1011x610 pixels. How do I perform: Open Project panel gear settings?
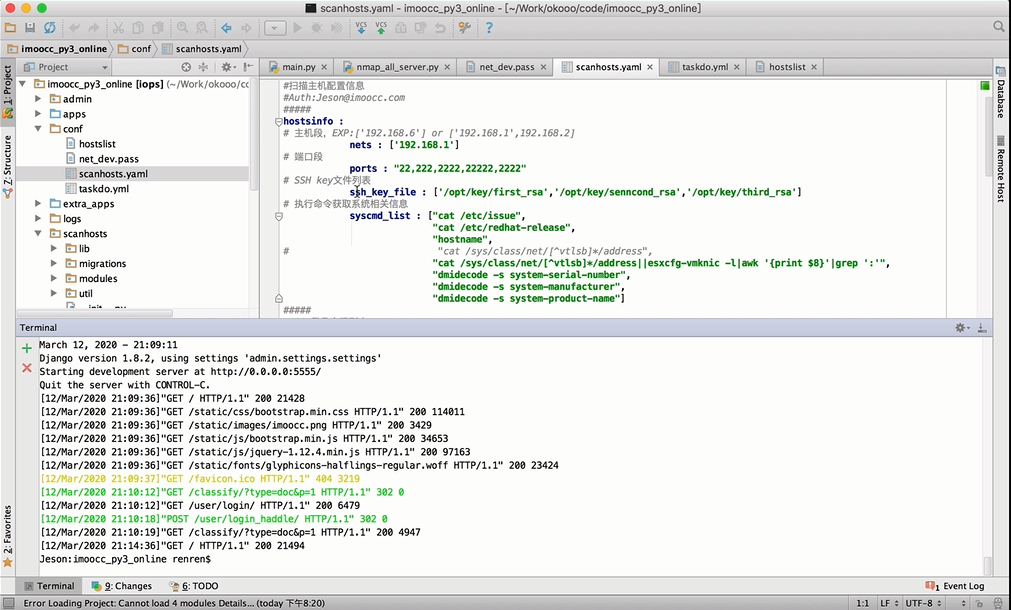coord(228,67)
